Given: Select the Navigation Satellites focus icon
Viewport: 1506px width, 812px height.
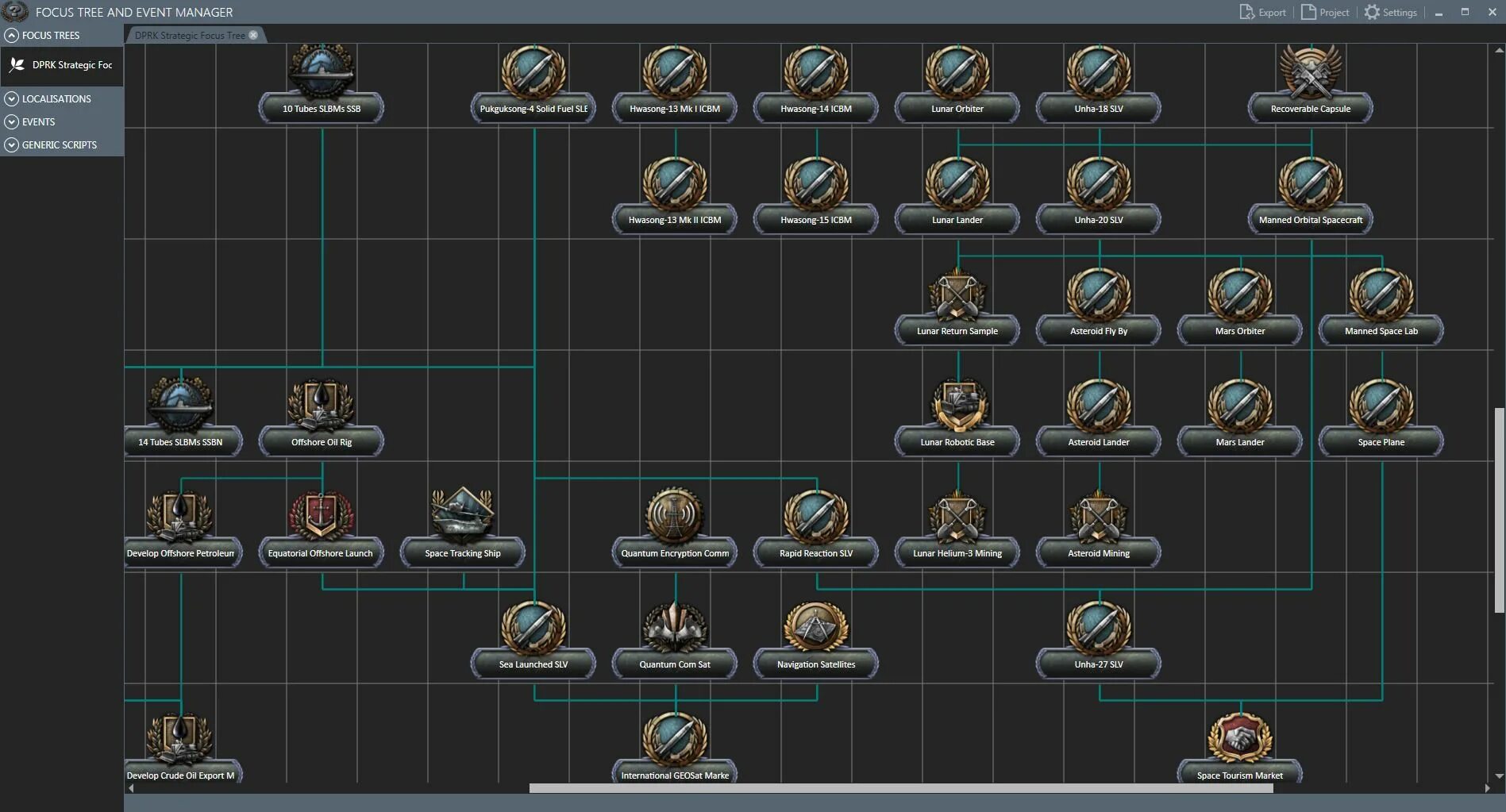Looking at the screenshot, I should [x=816, y=627].
